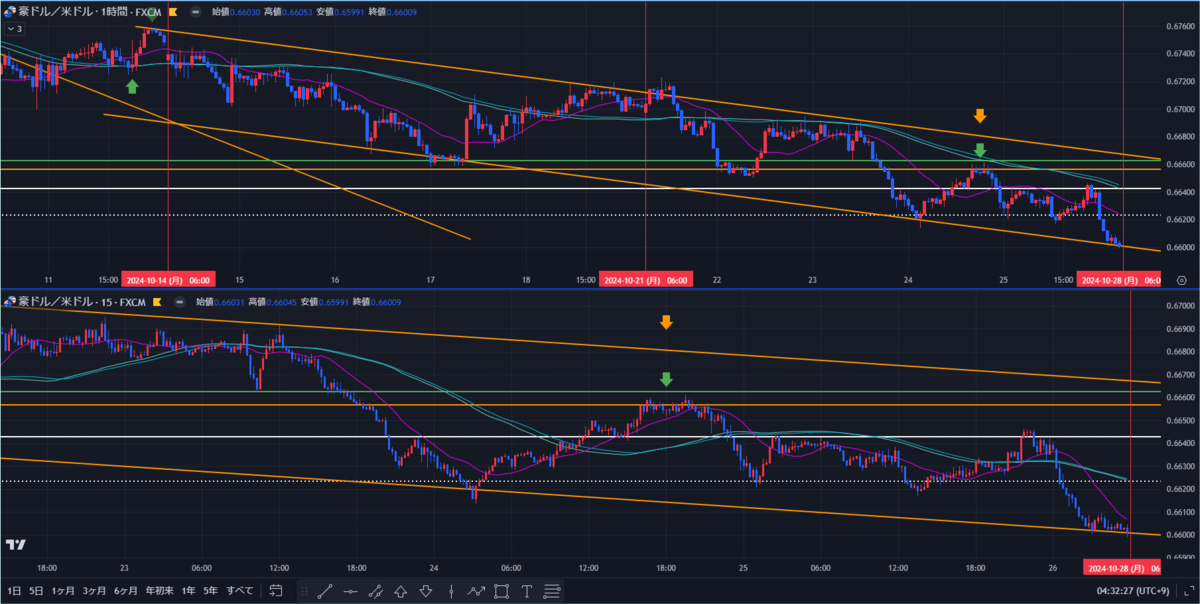The width and height of the screenshot is (1200, 604).
Task: Click the TradingView logo in lower chart
Action: point(15,544)
